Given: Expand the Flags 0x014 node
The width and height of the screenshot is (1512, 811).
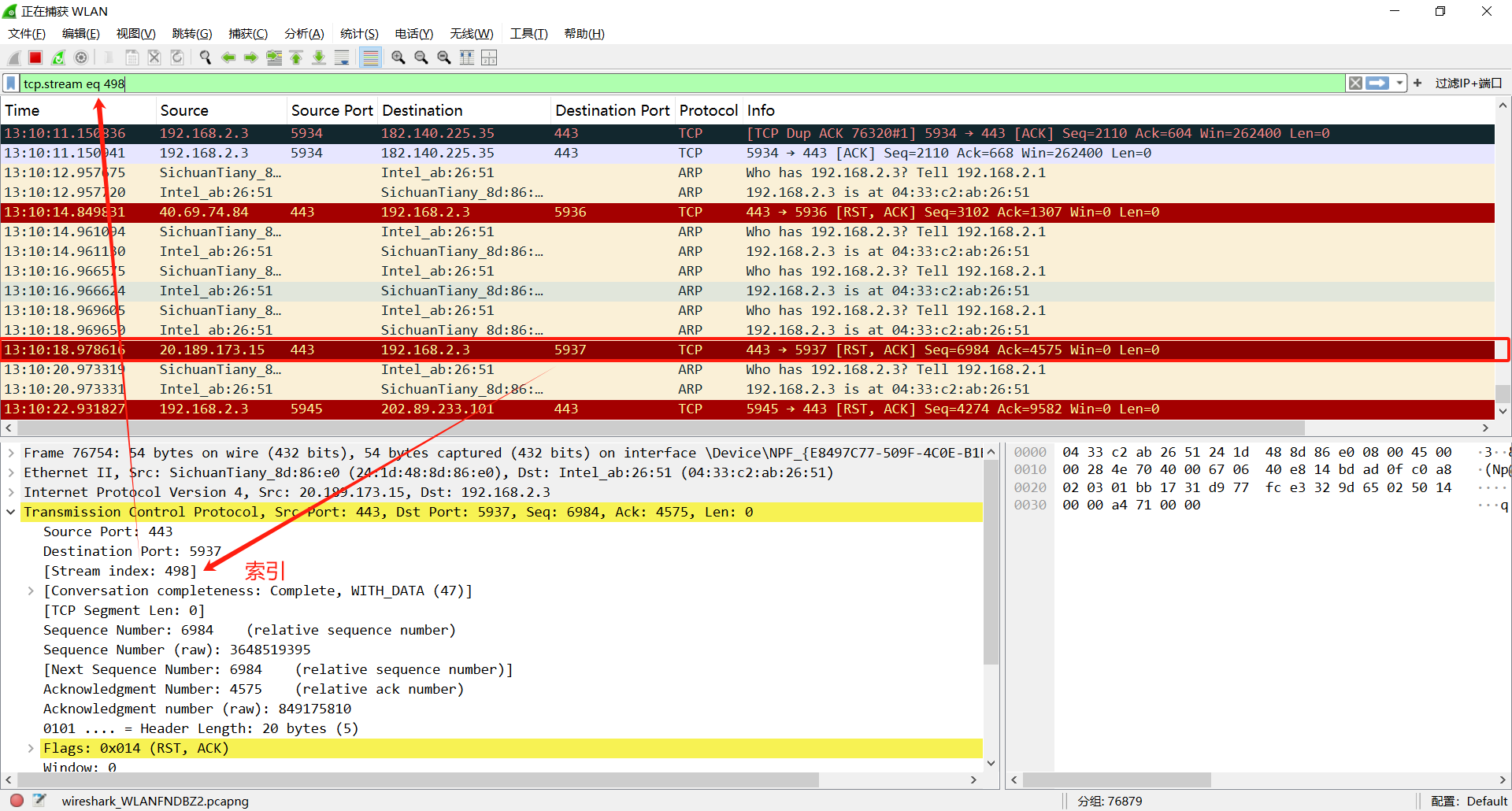Looking at the screenshot, I should [31, 748].
